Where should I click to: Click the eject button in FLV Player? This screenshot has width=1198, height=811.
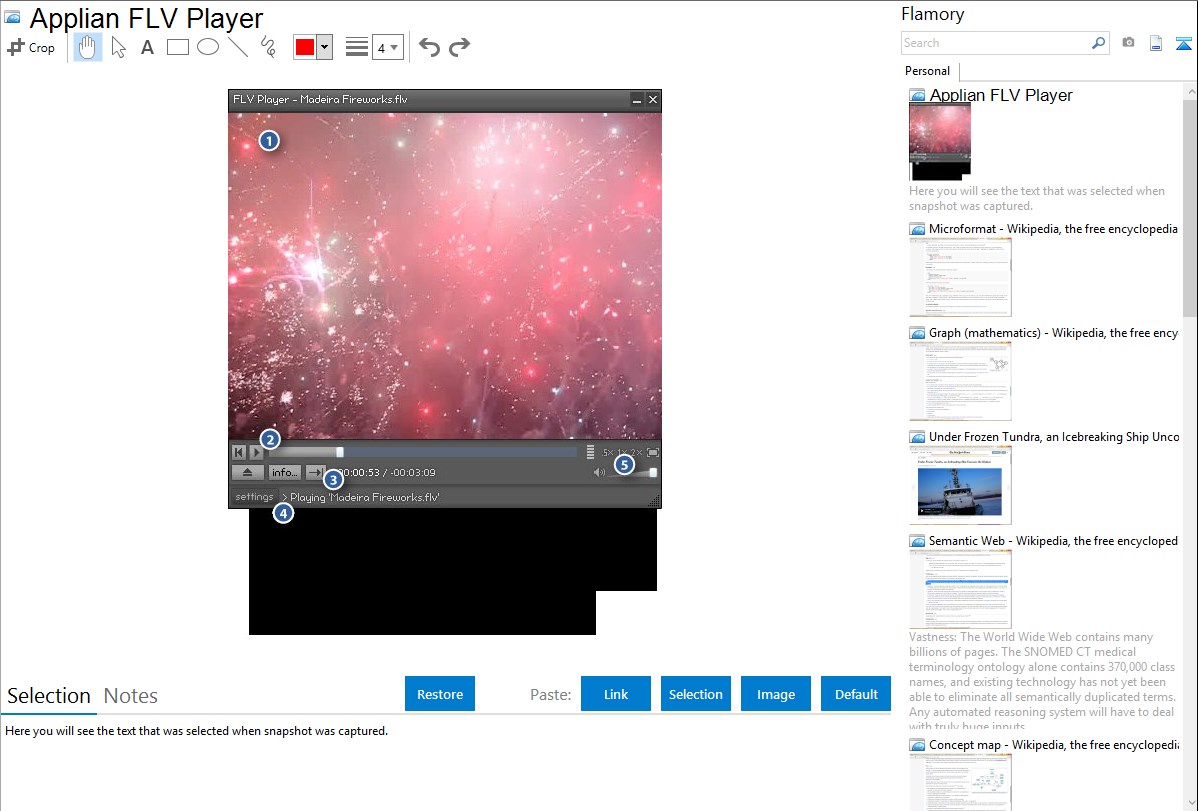coord(248,472)
